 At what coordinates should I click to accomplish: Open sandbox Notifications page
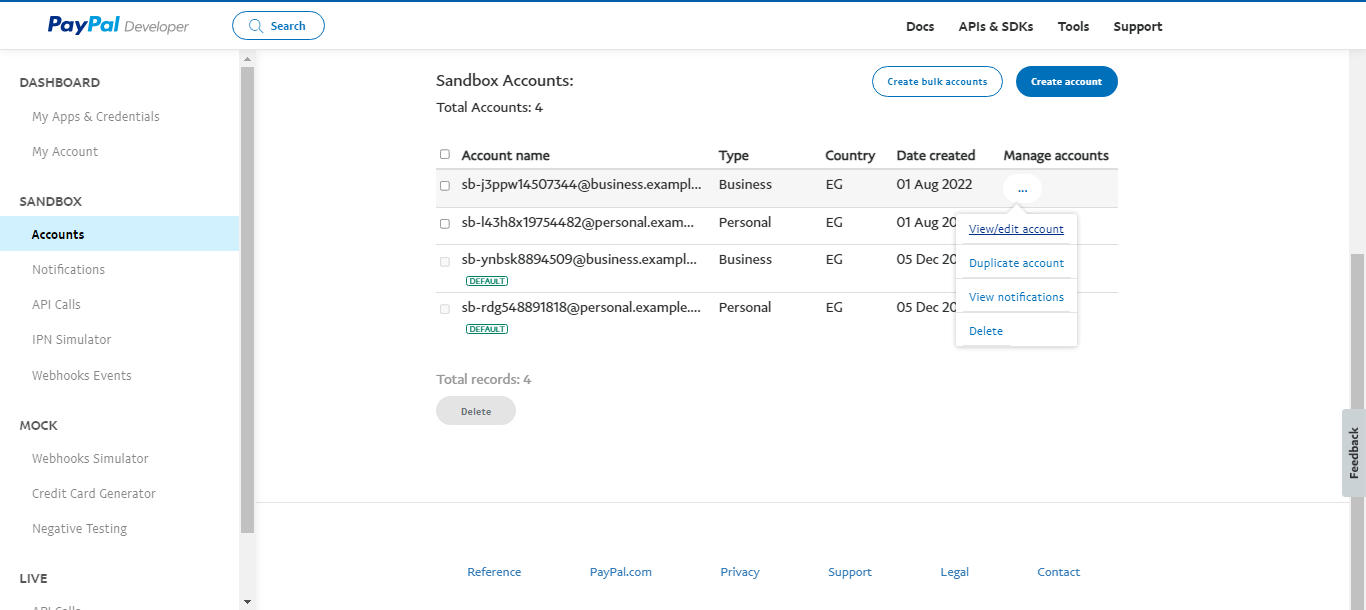pyautogui.click(x=68, y=270)
